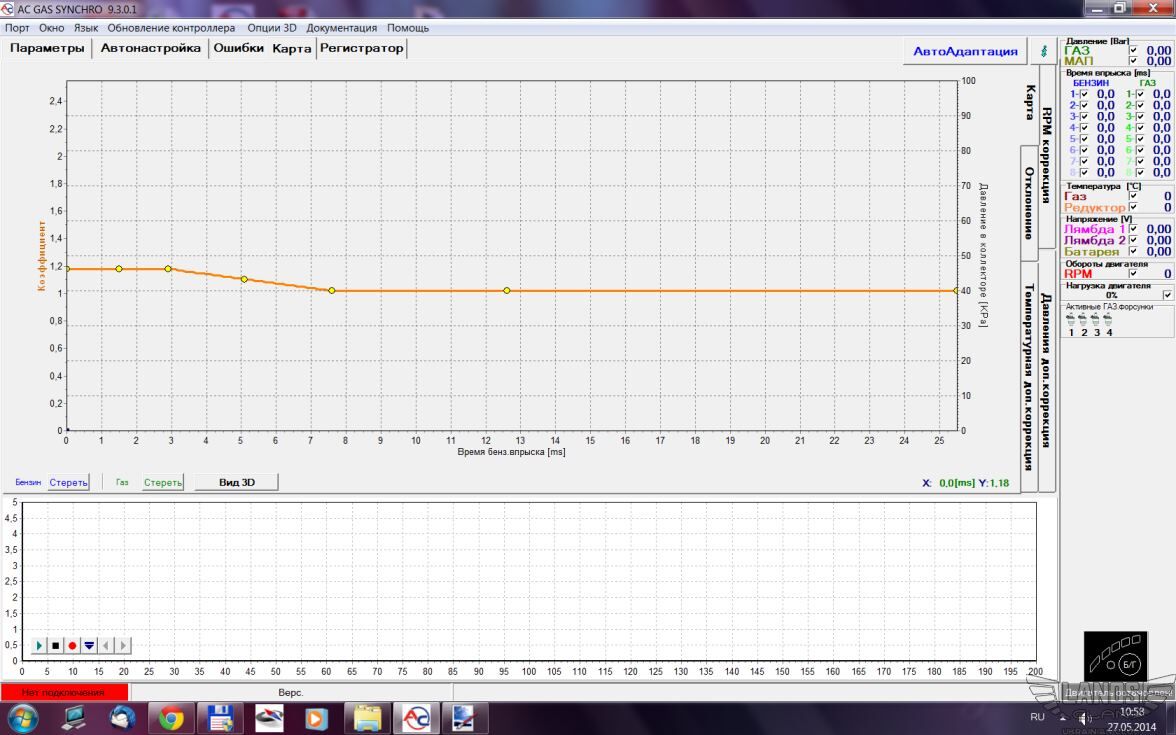Click the connection icon beside АвтоАдаптация
Image resolution: width=1176 pixels, height=735 pixels.
pos(1045,50)
